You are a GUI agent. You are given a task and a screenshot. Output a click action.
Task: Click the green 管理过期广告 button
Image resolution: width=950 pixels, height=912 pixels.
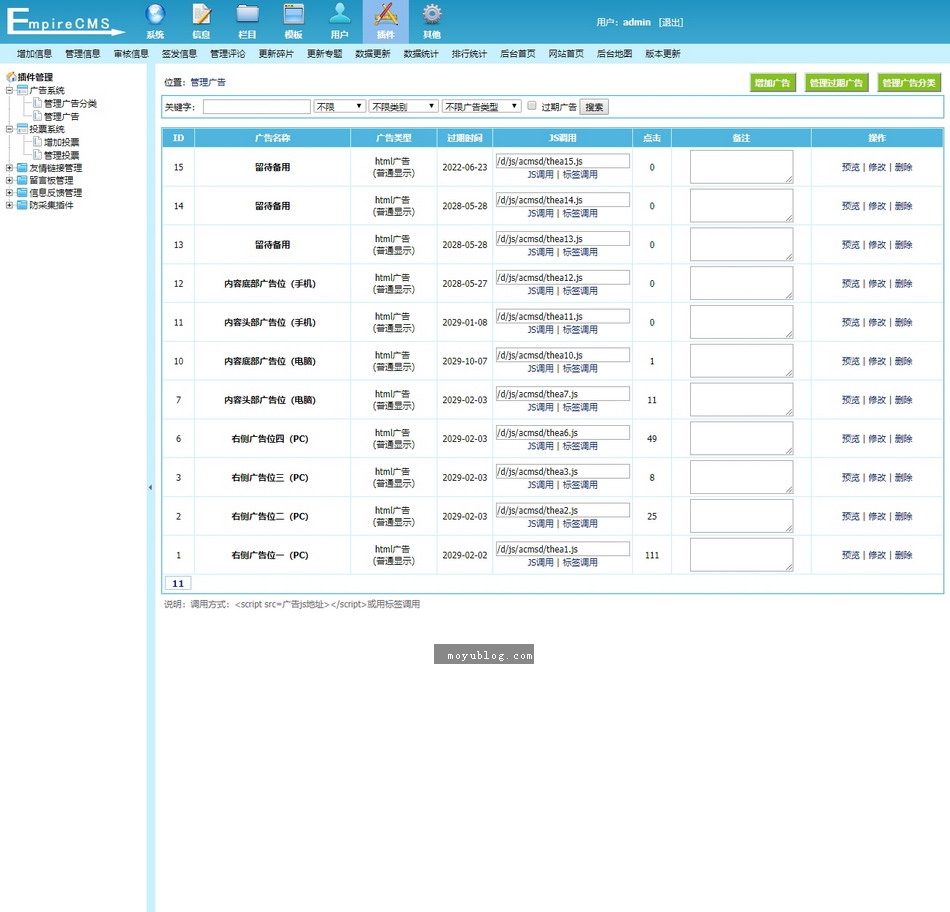[836, 83]
